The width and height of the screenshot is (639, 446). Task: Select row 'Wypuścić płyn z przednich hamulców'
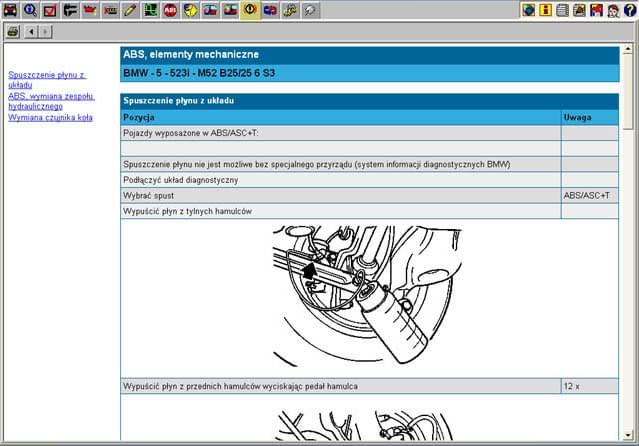point(341,386)
